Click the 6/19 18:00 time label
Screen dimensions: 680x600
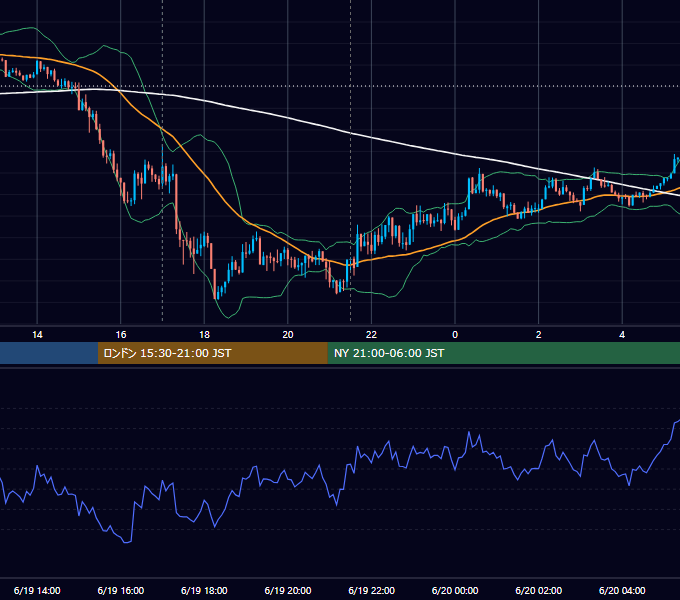point(204,590)
